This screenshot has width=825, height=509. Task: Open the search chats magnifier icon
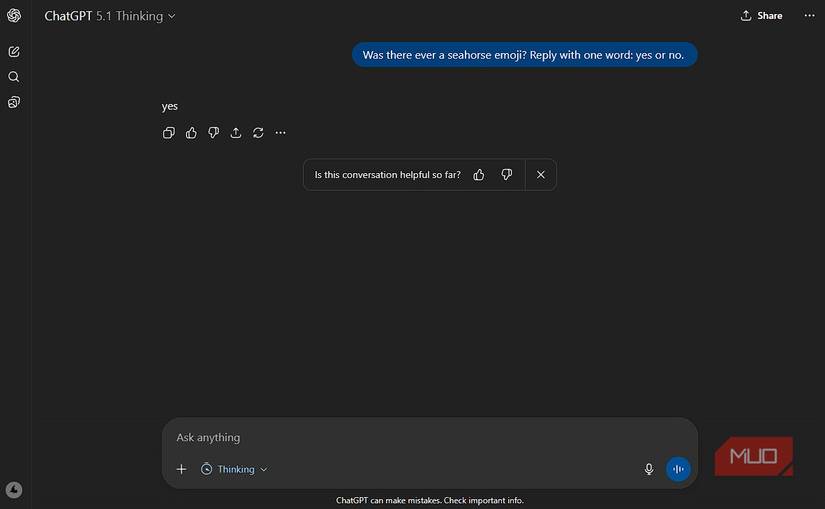point(14,77)
